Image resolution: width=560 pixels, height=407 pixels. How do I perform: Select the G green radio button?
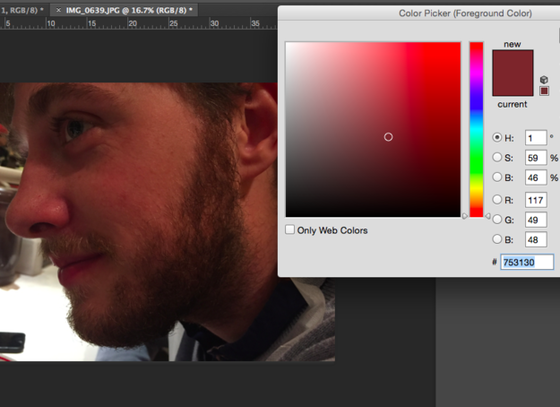[x=497, y=219]
